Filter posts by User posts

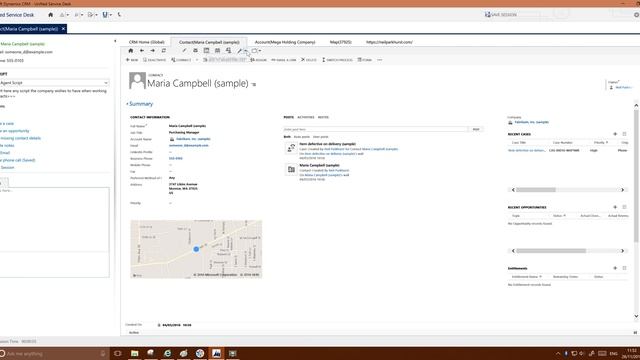coord(320,137)
